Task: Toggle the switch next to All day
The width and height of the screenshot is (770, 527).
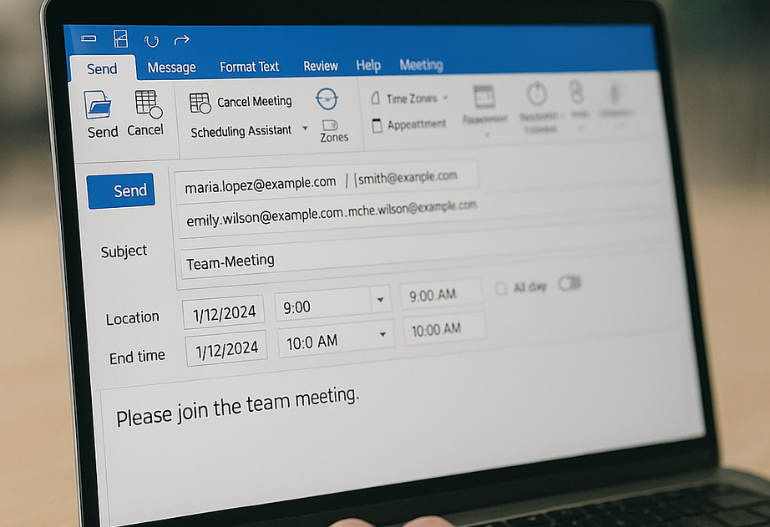Action: click(x=569, y=284)
